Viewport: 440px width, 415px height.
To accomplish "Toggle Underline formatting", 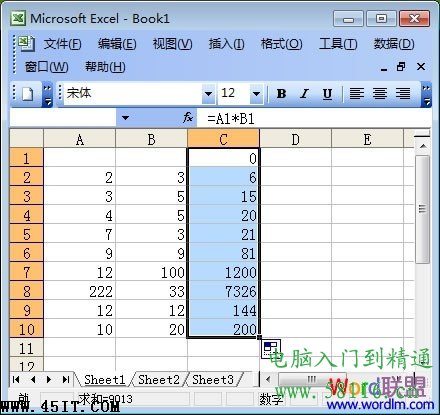I will [x=327, y=94].
